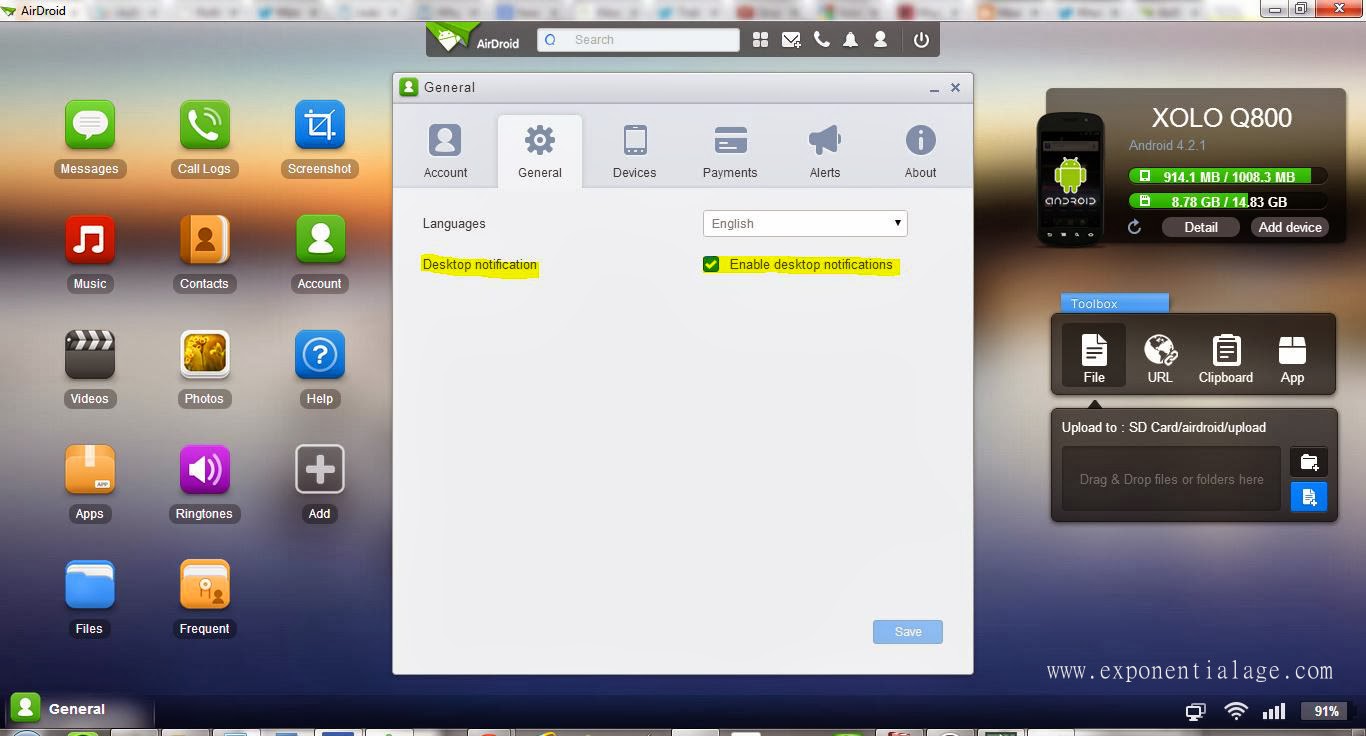Click the 'Languages' label
This screenshot has width=1366, height=736.
coord(454,223)
